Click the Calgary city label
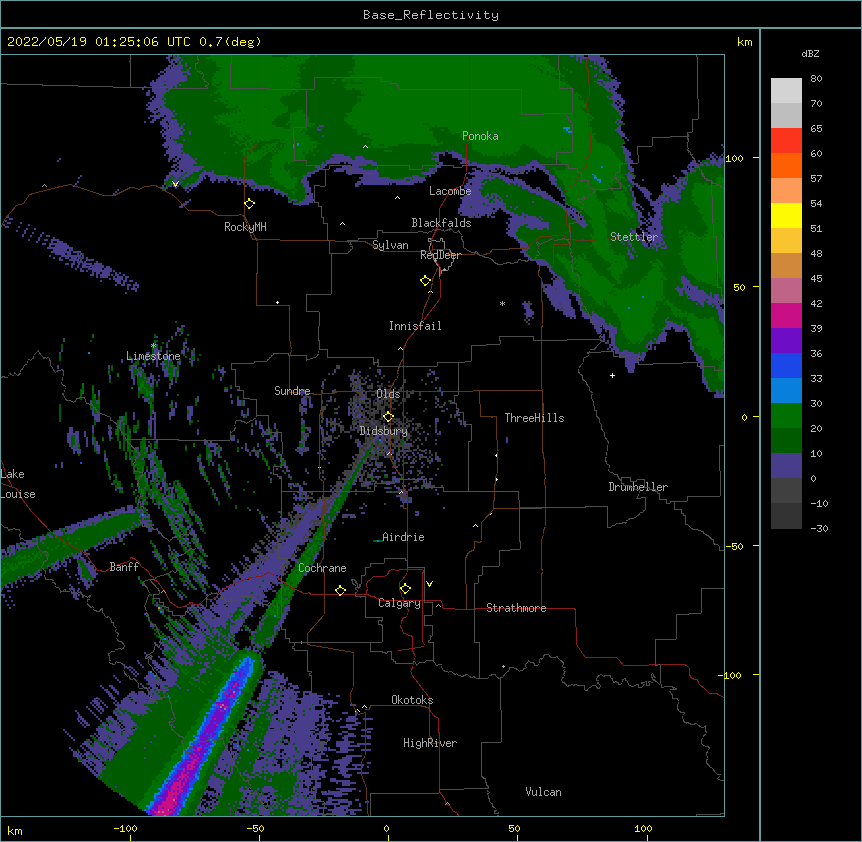Screen dimensions: 862x842 point(399,603)
